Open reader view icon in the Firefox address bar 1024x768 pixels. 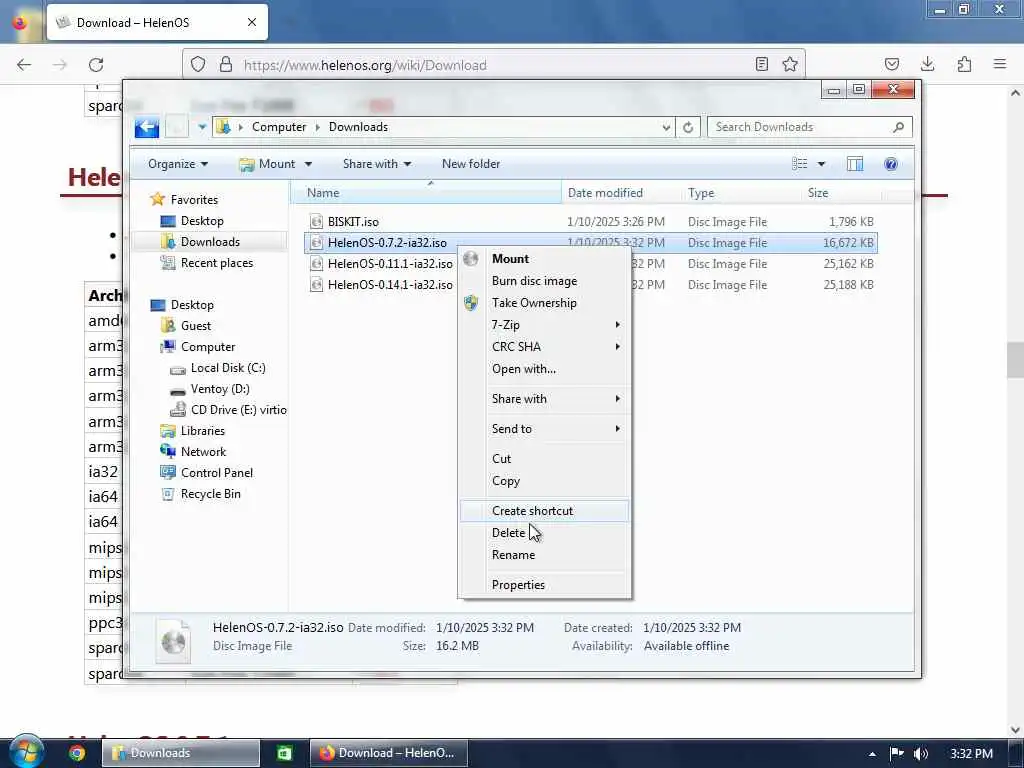click(x=761, y=64)
